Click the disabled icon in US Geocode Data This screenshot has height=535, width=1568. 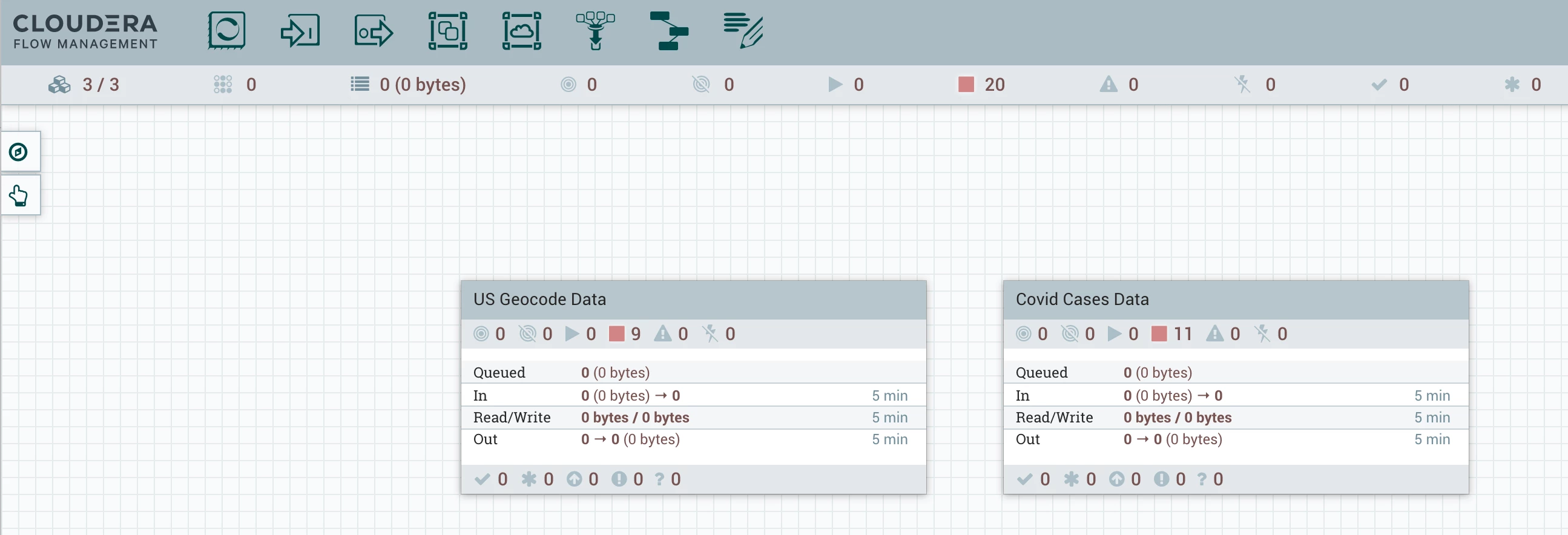pos(710,333)
